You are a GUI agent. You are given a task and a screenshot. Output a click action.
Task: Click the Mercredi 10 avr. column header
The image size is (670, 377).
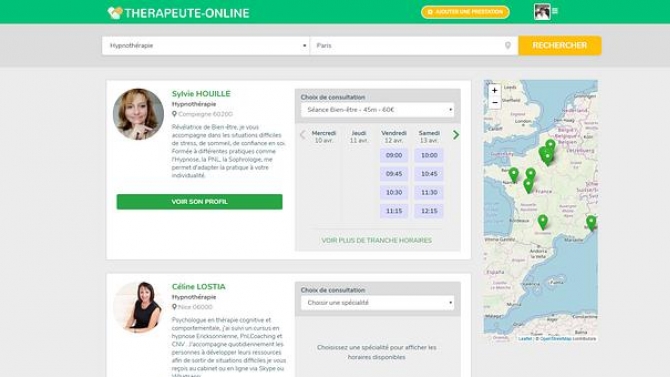pyautogui.click(x=324, y=137)
